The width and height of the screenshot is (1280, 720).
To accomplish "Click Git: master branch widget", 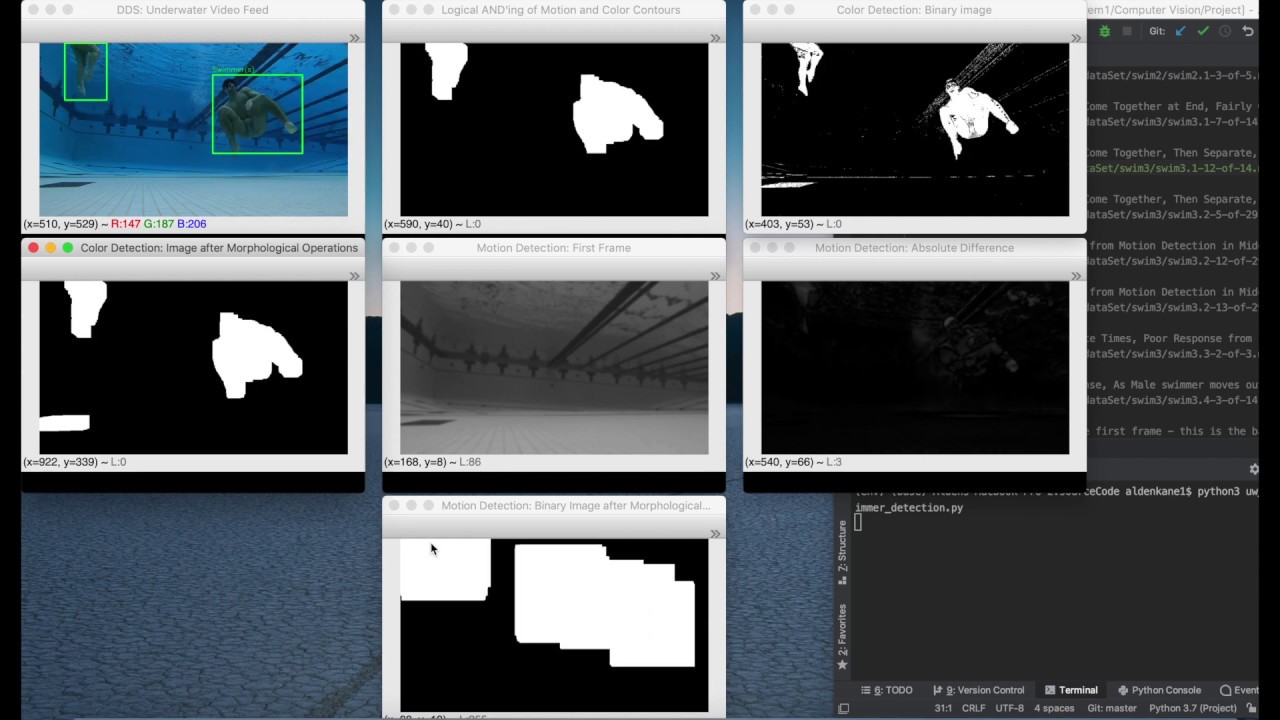I will [x=1114, y=708].
